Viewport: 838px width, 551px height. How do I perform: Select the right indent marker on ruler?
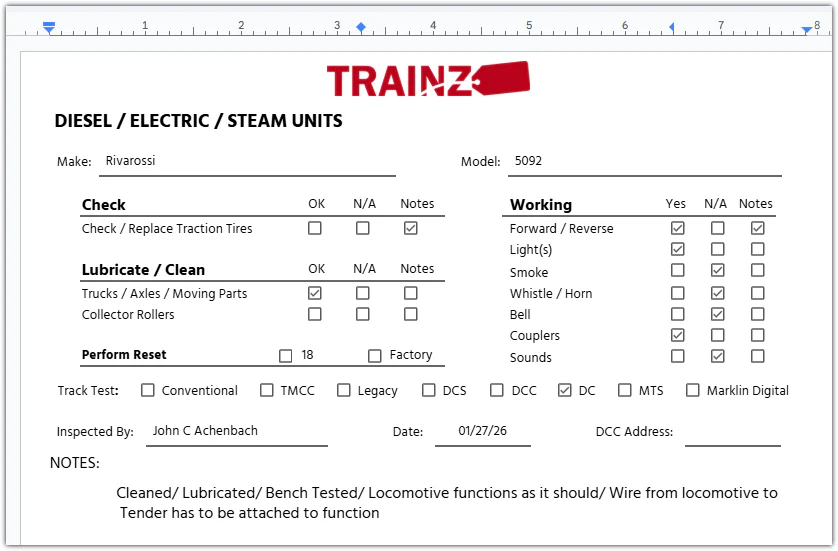[x=807, y=30]
